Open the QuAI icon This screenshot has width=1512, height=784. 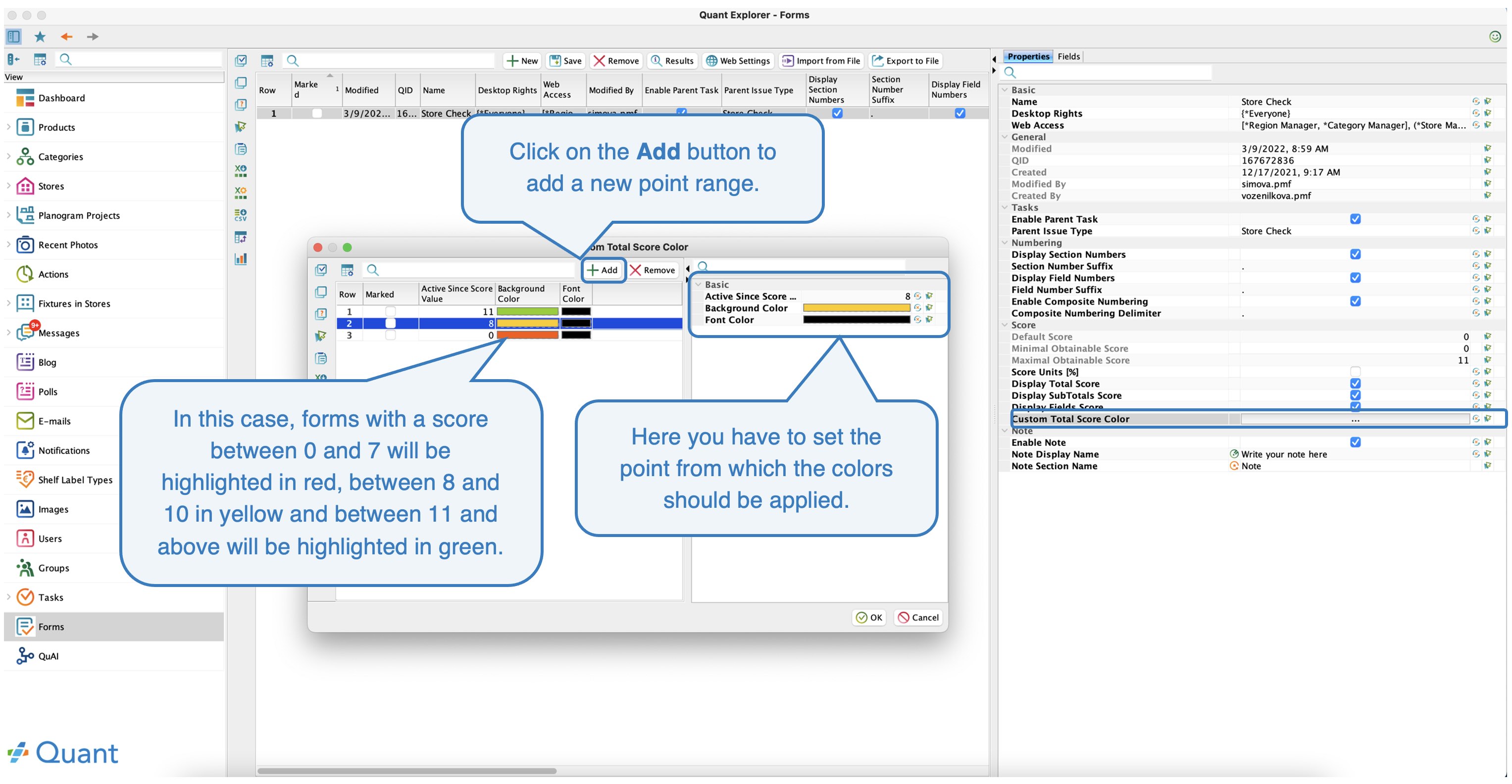[25, 655]
